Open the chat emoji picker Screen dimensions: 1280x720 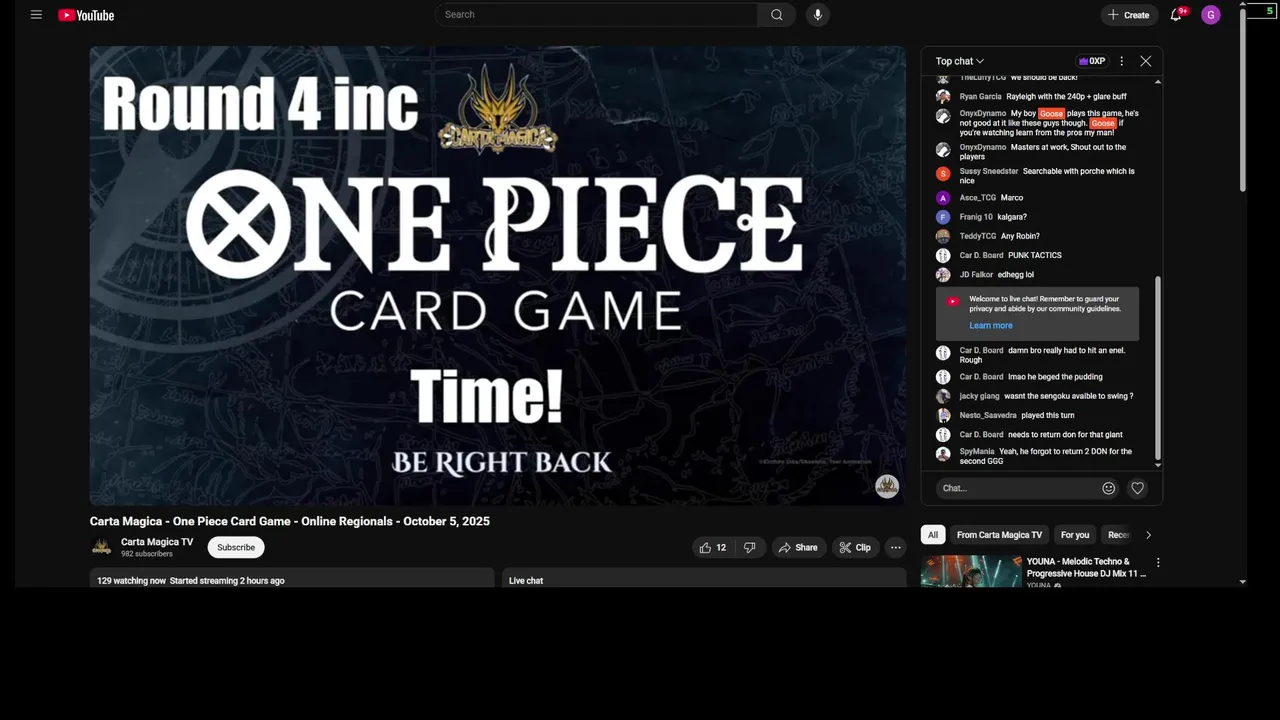pyautogui.click(x=1108, y=488)
